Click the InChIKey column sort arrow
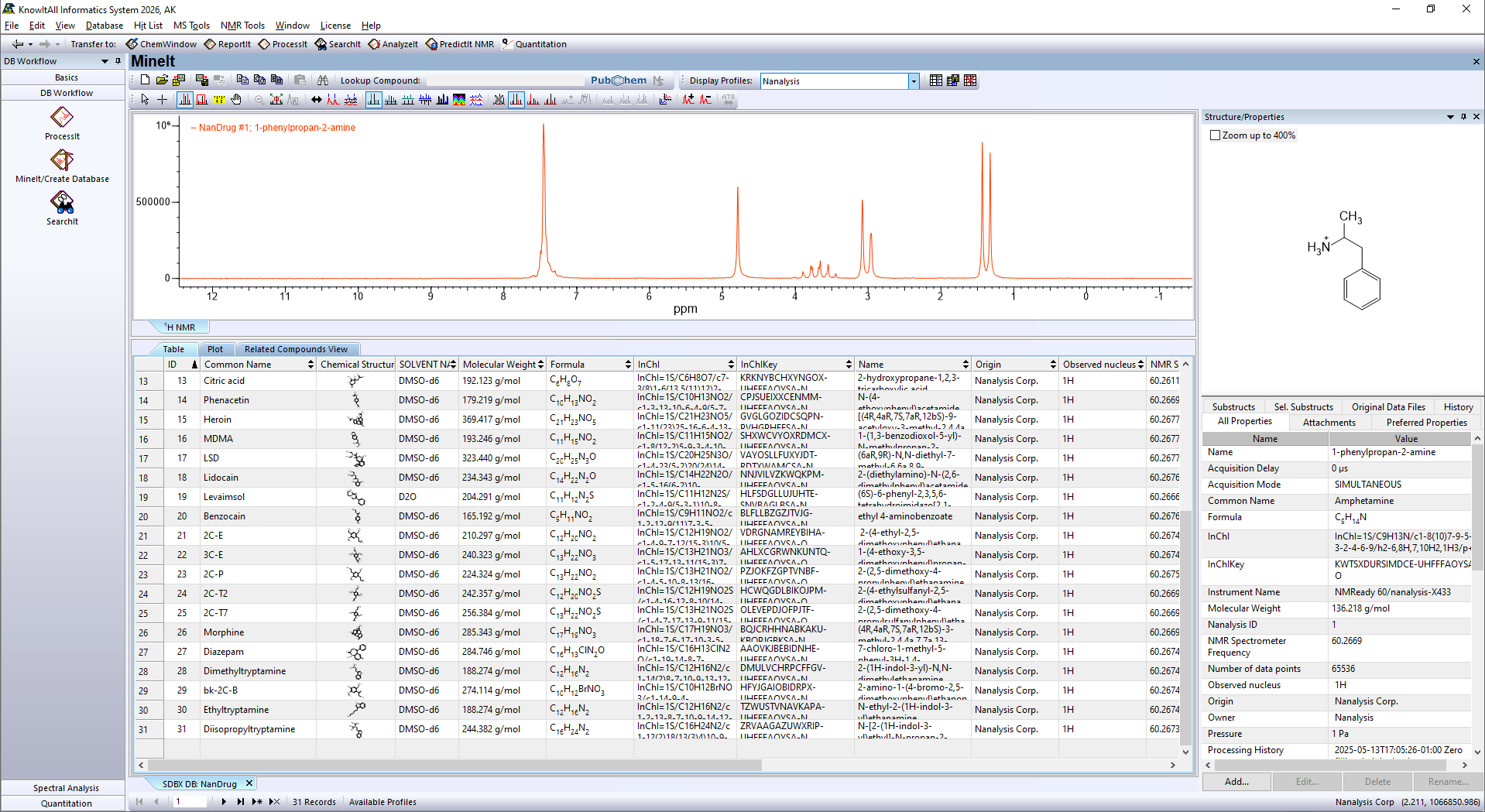Screen dimensions: 1485x812 (849, 365)
